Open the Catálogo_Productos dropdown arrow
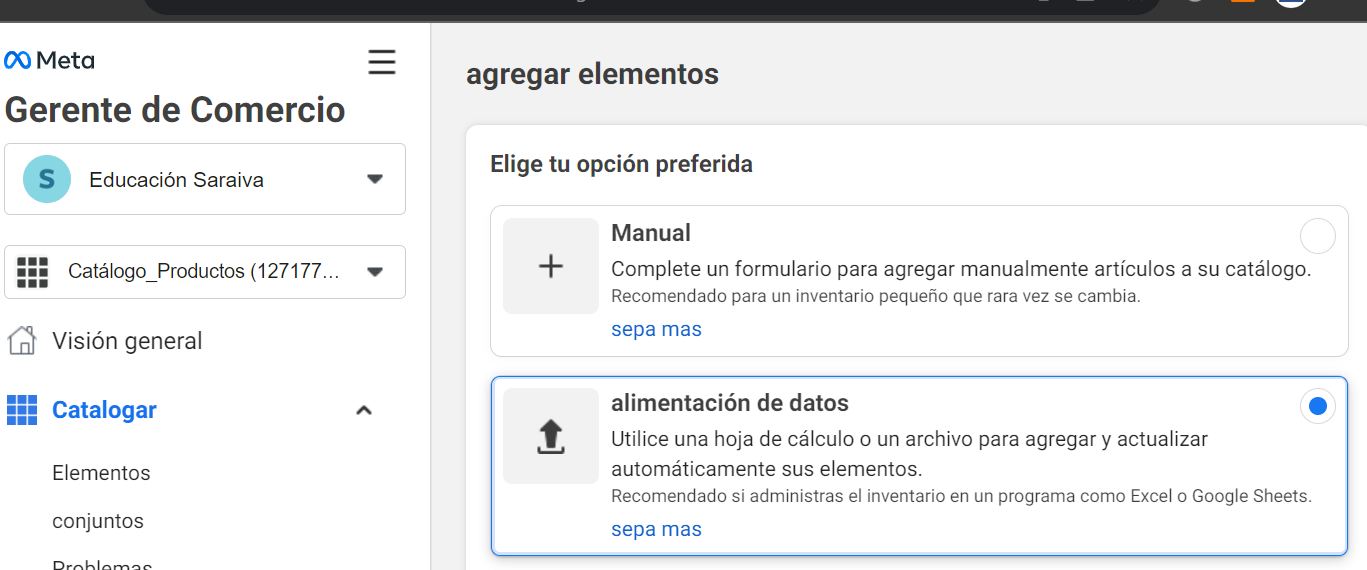1367x570 pixels. click(375, 272)
